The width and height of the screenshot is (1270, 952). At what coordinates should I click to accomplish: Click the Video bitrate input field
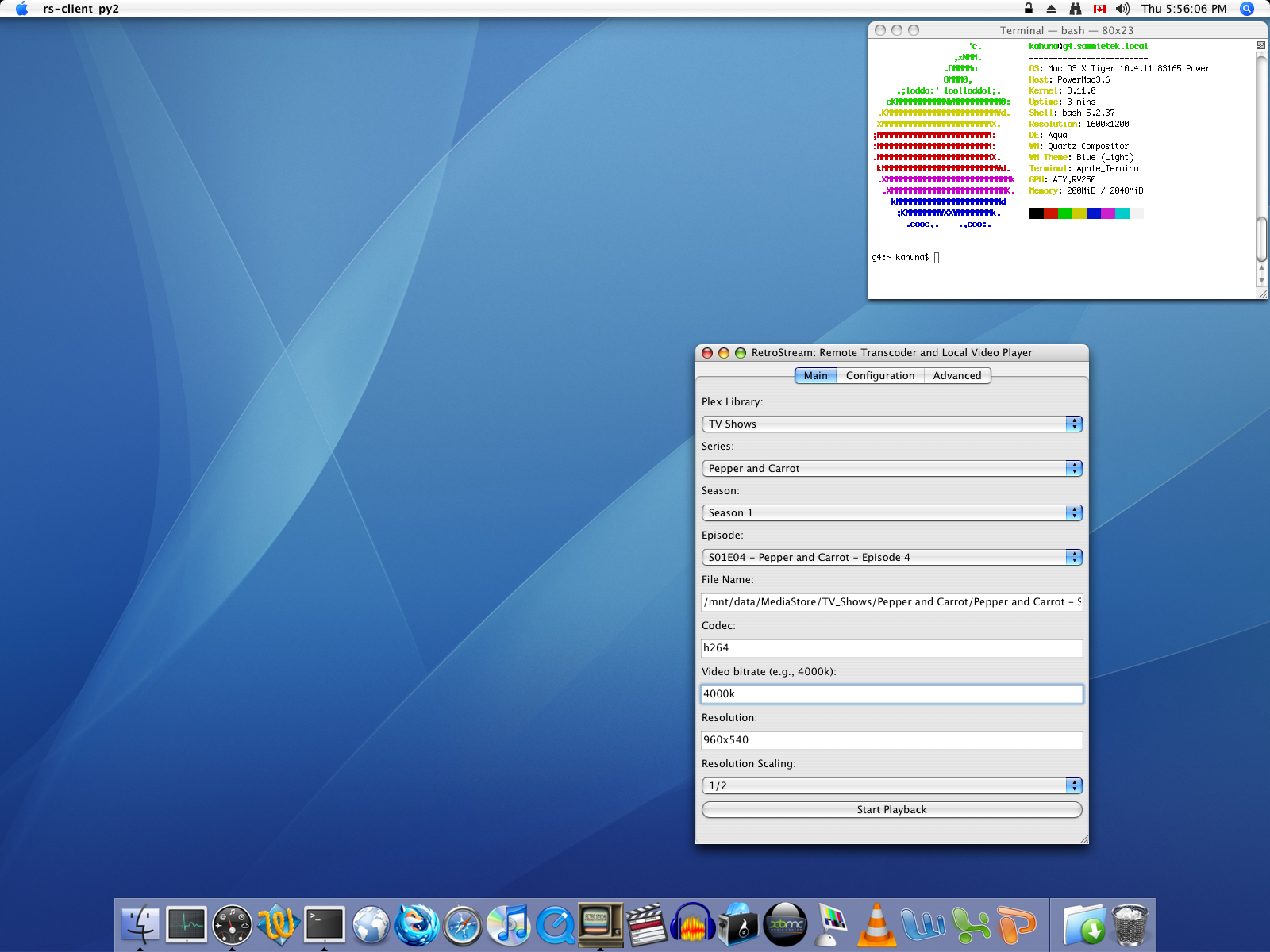click(891, 694)
